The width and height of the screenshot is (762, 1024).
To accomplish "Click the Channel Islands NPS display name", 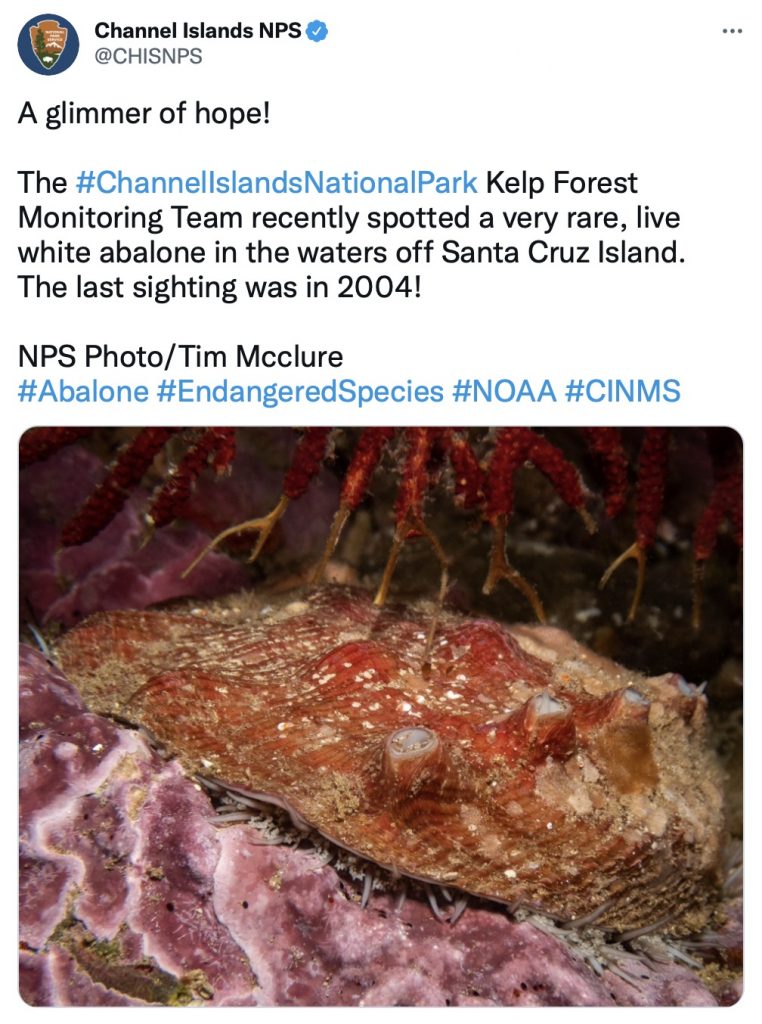I will click(x=197, y=31).
